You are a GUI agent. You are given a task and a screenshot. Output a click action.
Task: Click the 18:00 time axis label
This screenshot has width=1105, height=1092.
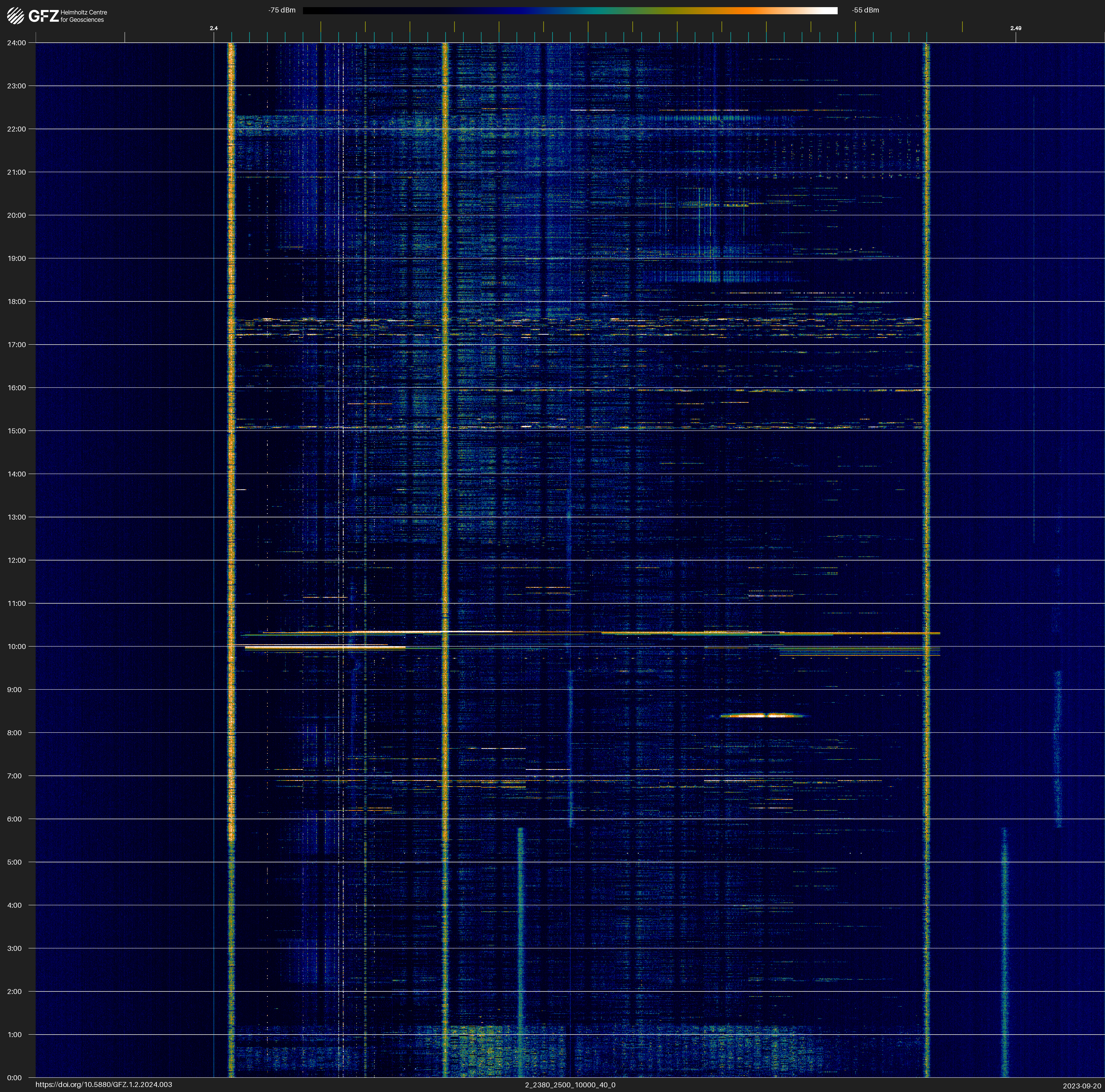tap(16, 301)
